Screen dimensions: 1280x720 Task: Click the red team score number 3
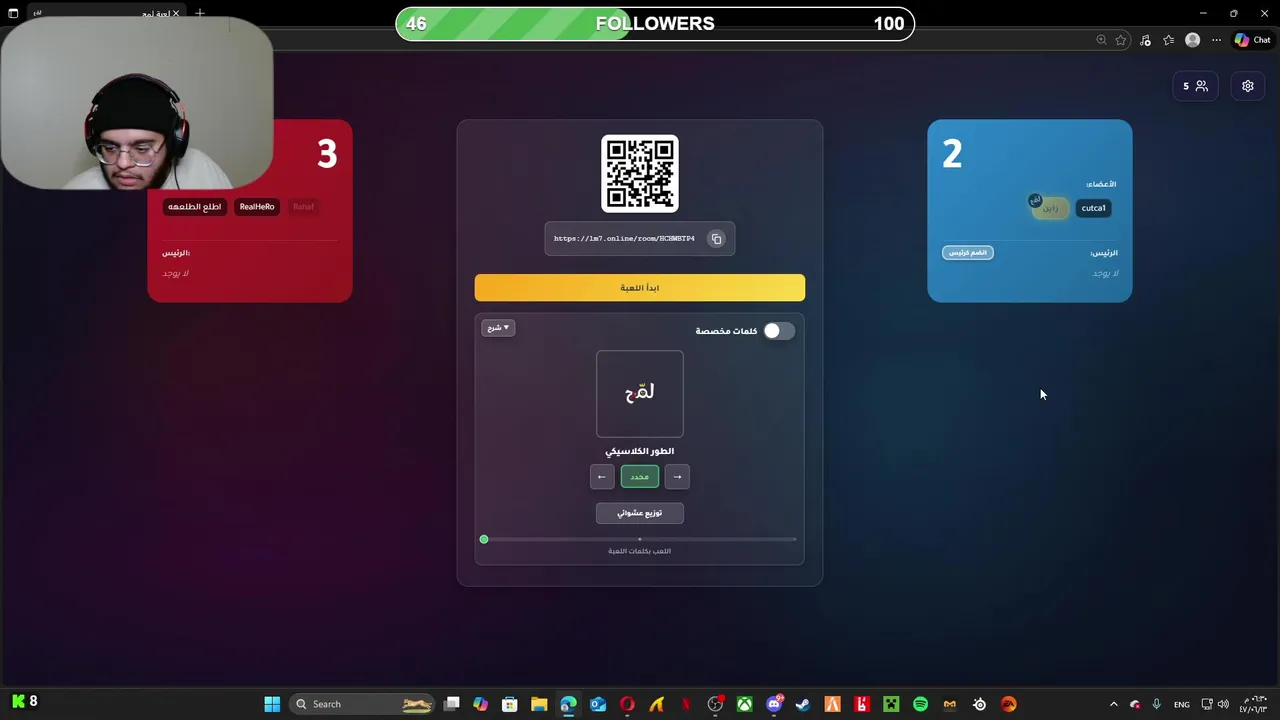(327, 155)
